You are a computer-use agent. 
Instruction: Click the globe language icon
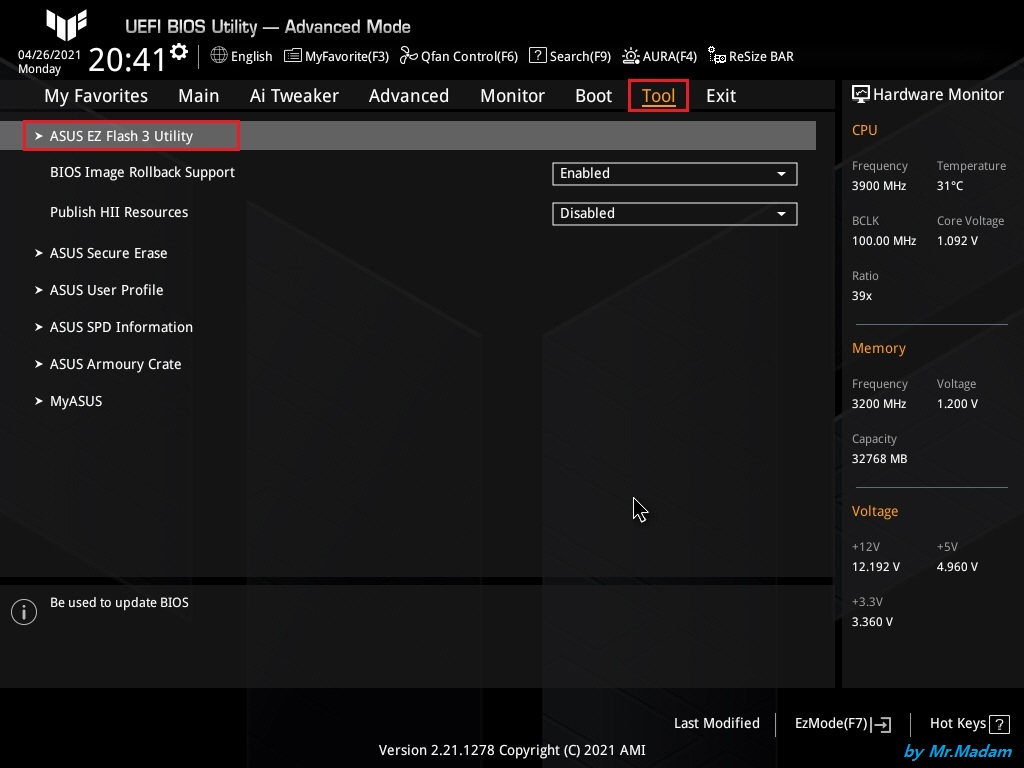(219, 56)
